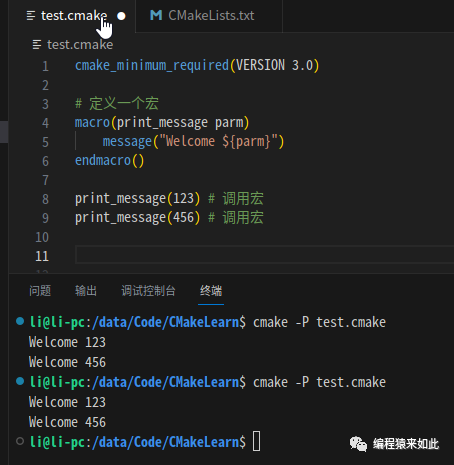This screenshot has height=465, width=454.
Task: Click the terminal cursor at the current prompt
Action: tap(256, 441)
